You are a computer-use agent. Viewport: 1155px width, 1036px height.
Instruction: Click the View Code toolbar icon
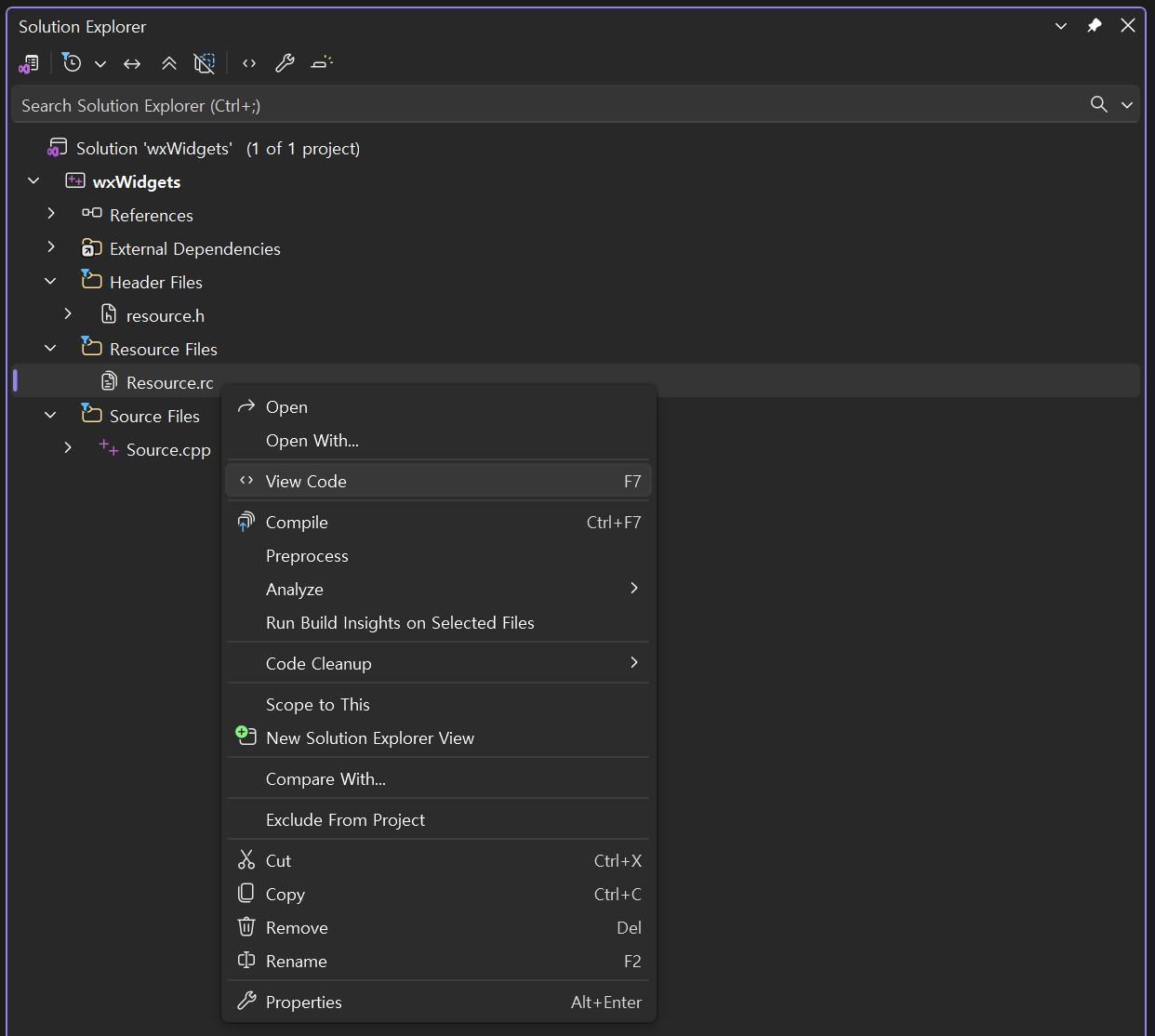[x=249, y=63]
